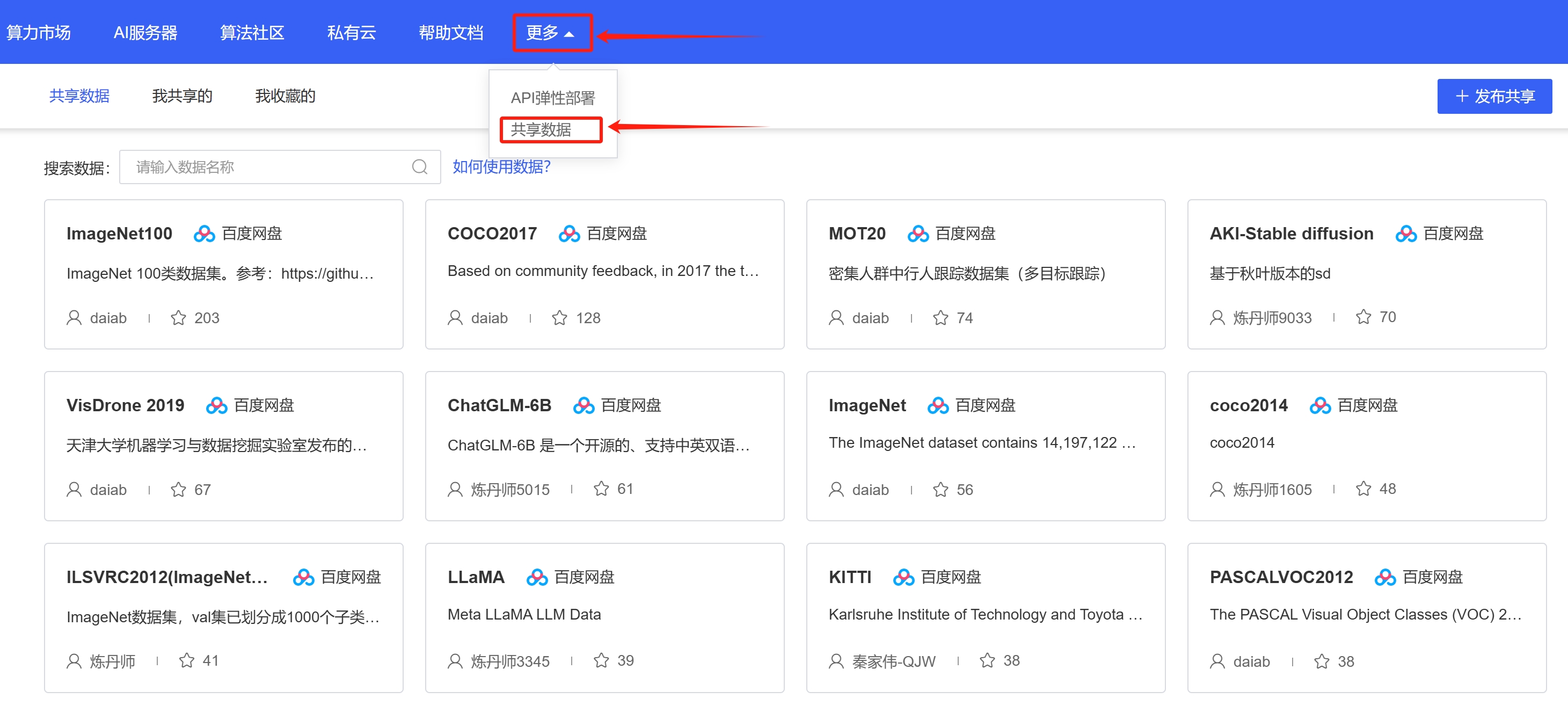
Task: Click Baidu Netdisk icon on COCO2017 card
Action: [569, 234]
